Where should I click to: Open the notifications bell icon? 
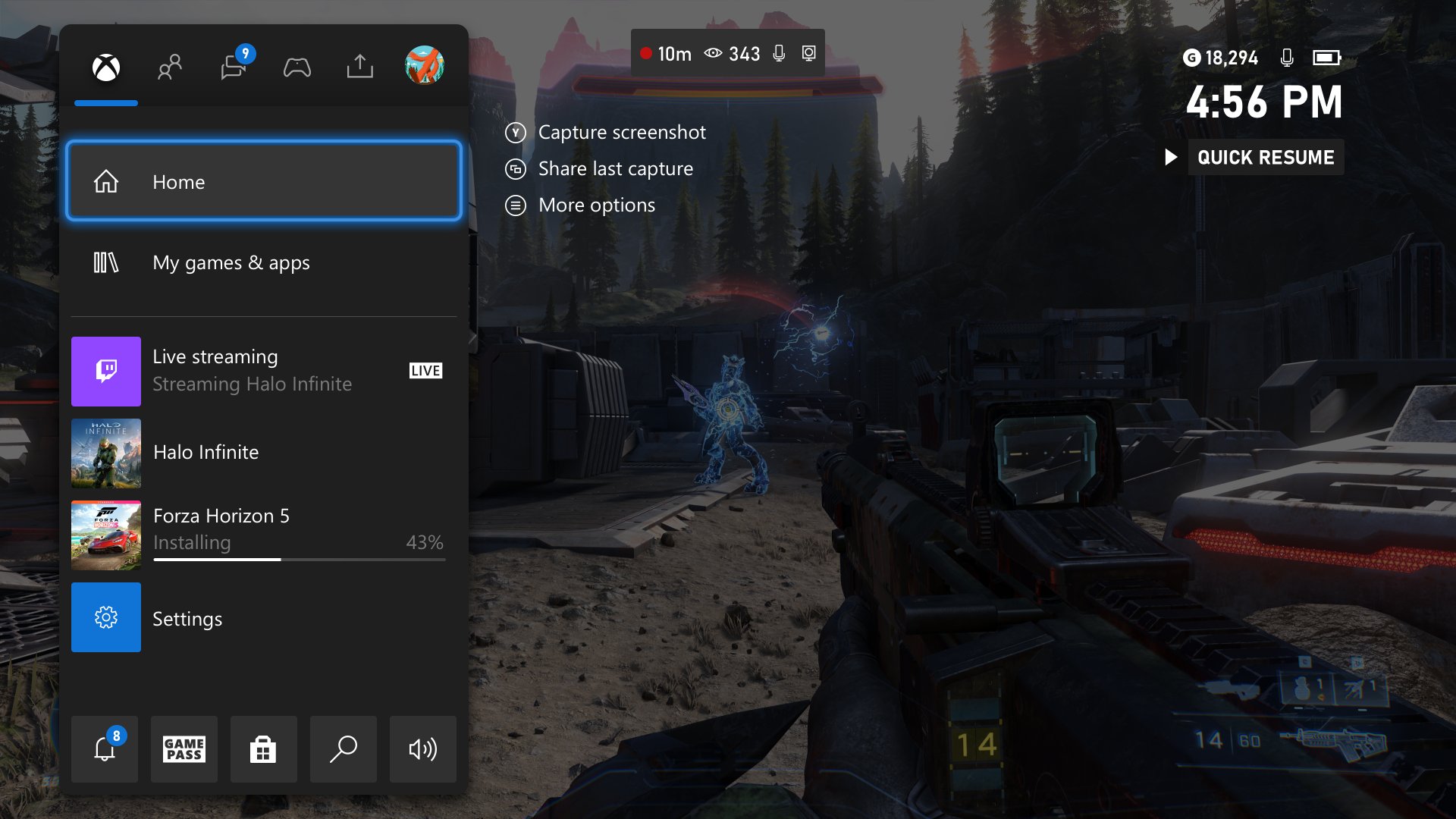(105, 748)
